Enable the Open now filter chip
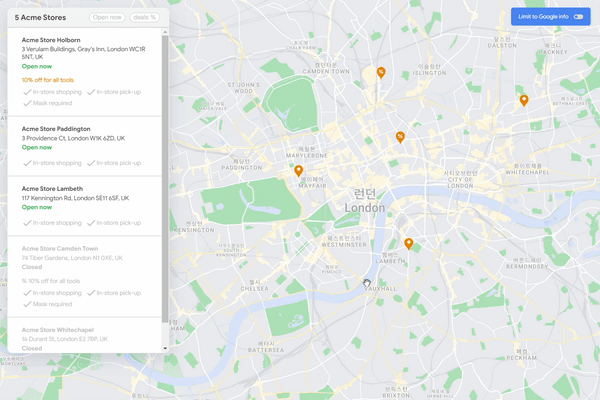 [x=107, y=17]
